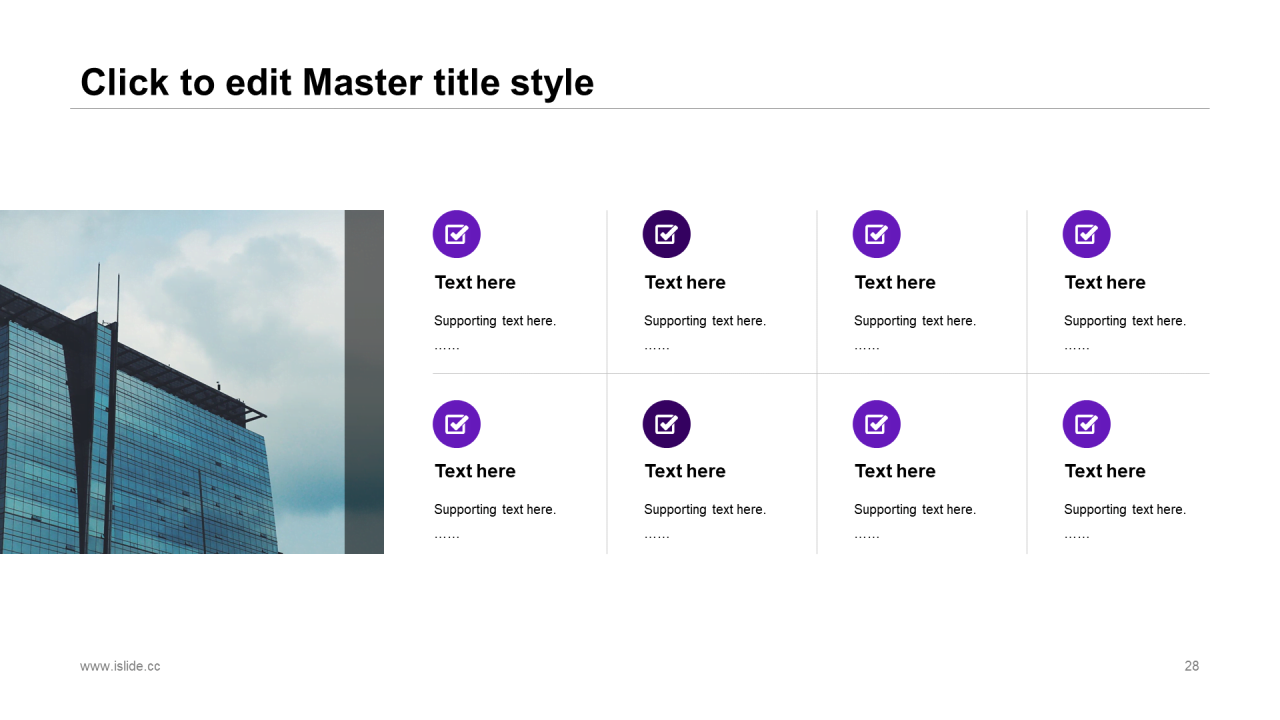Click 'Text here' heading under bottom-row dark icon
Image resolution: width=1280 pixels, height=720 pixels.
[x=685, y=471]
